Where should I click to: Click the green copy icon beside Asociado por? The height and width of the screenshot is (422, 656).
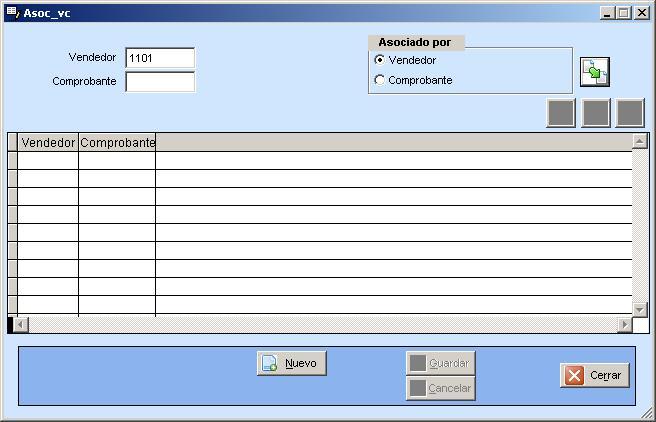[x=595, y=73]
